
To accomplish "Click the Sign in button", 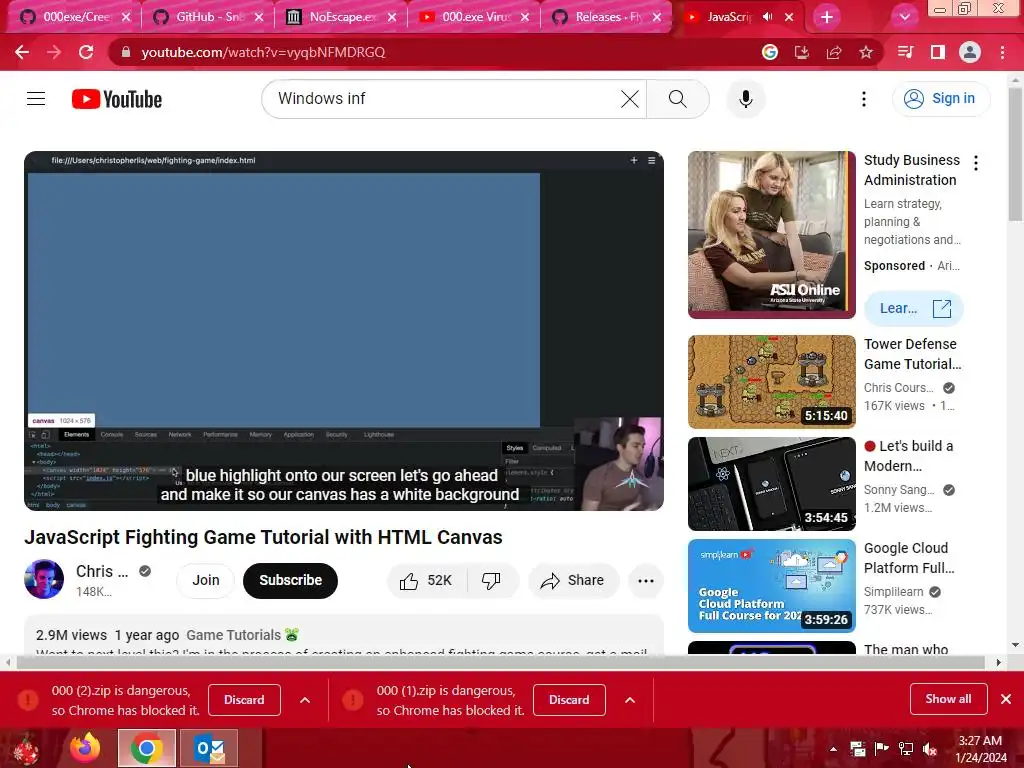I will [941, 99].
